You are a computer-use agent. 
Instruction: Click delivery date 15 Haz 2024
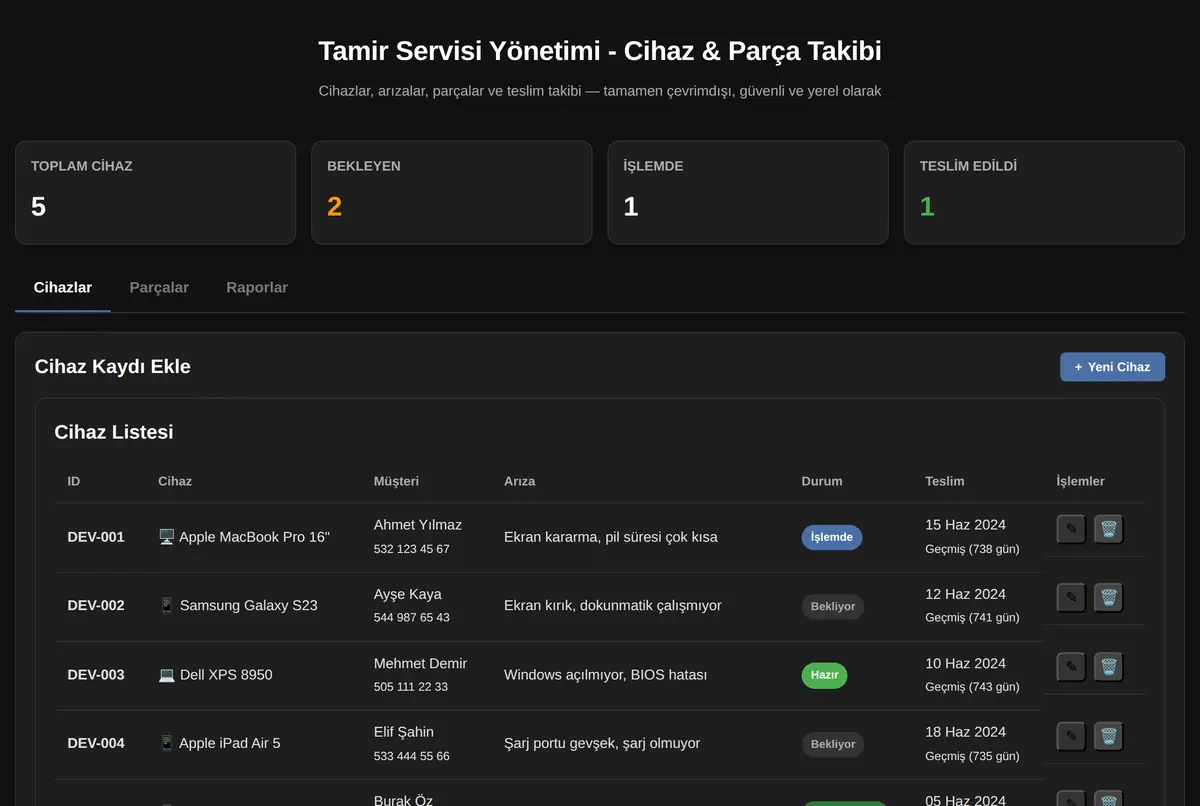click(965, 525)
